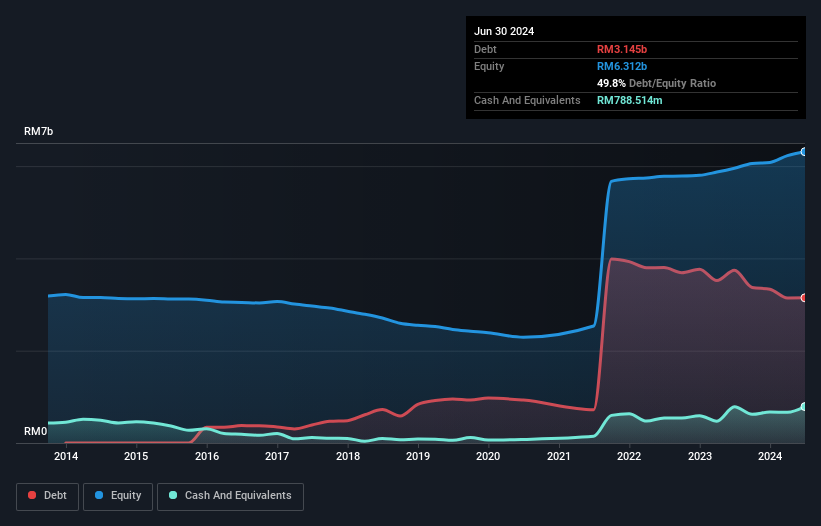This screenshot has width=821, height=526.
Task: Toggle the Debt series legend button
Action: pyautogui.click(x=48, y=496)
